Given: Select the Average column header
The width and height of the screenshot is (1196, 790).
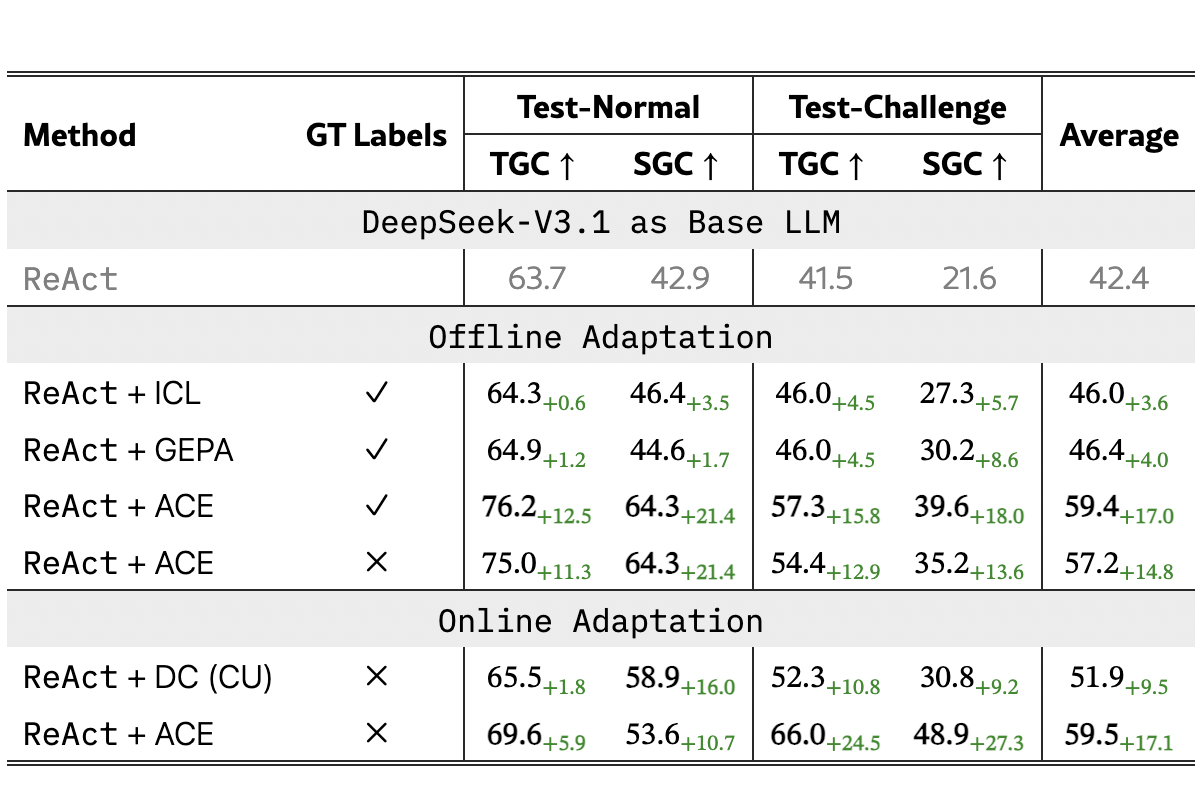Looking at the screenshot, I should [x=1119, y=135].
